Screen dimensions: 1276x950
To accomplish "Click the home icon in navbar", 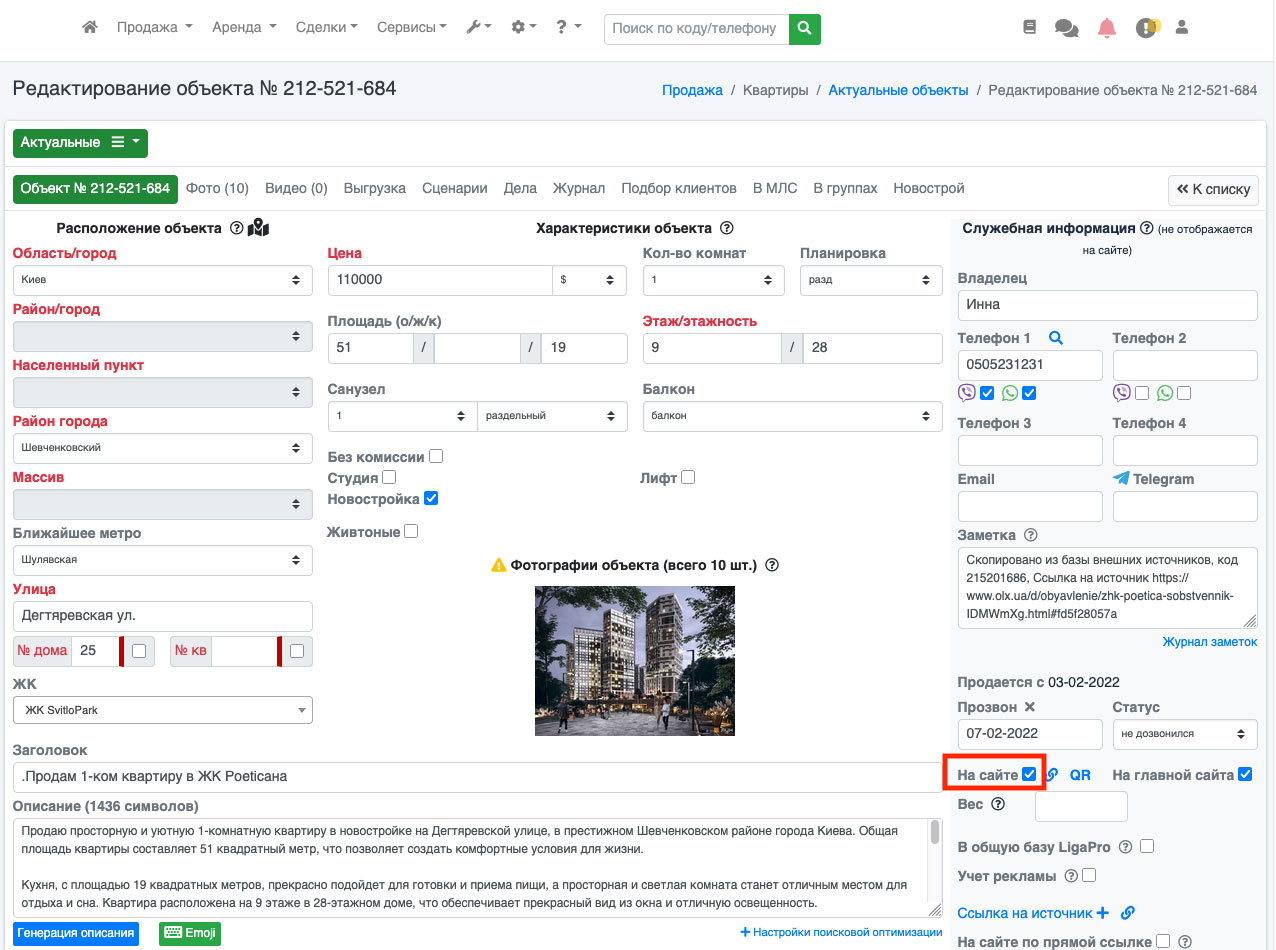I will tap(90, 28).
